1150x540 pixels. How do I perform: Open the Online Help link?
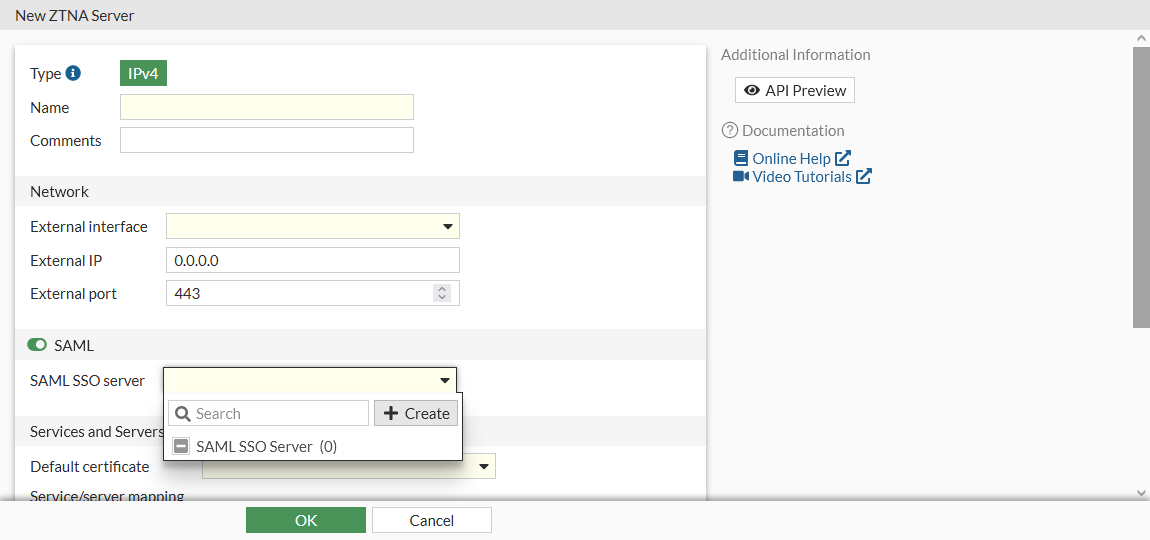click(x=792, y=158)
